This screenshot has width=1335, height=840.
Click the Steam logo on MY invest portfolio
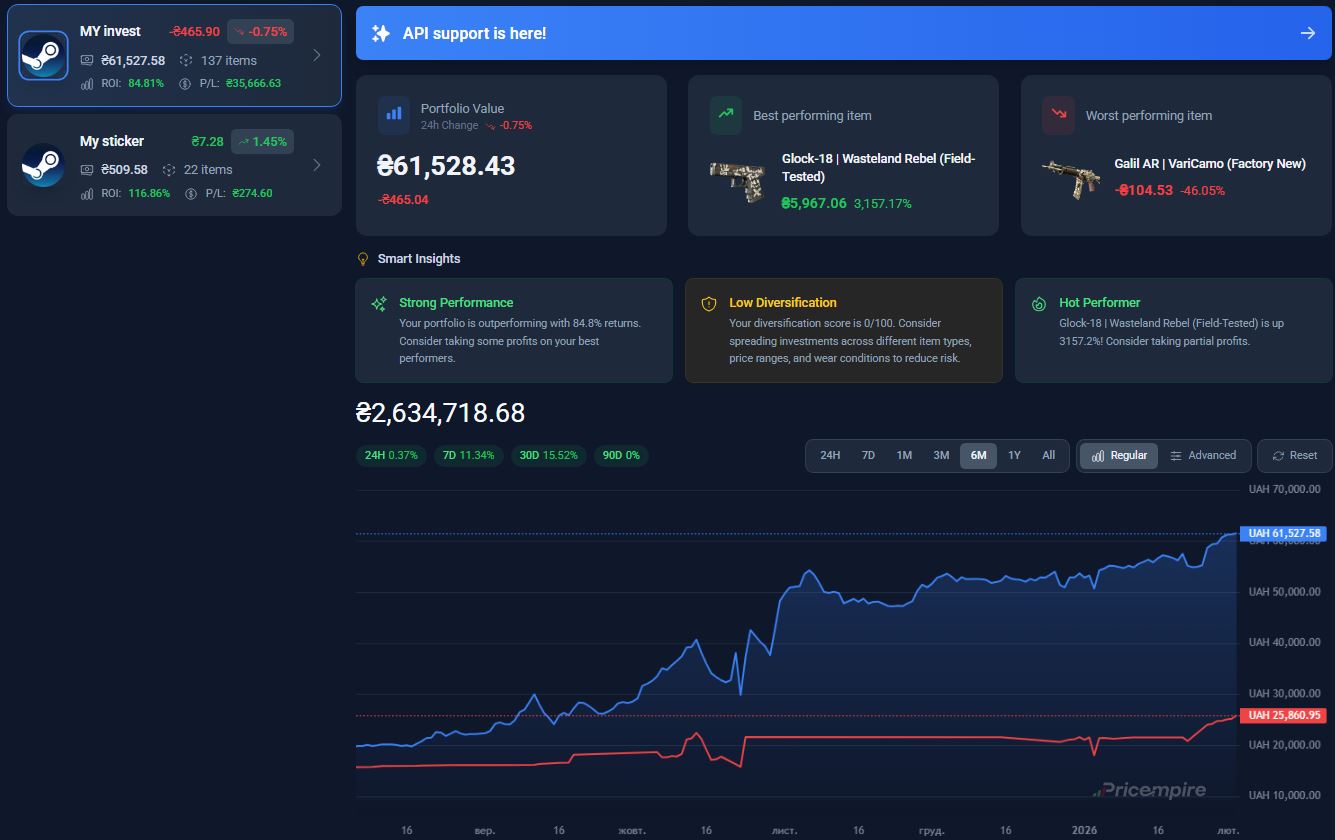[x=43, y=56]
